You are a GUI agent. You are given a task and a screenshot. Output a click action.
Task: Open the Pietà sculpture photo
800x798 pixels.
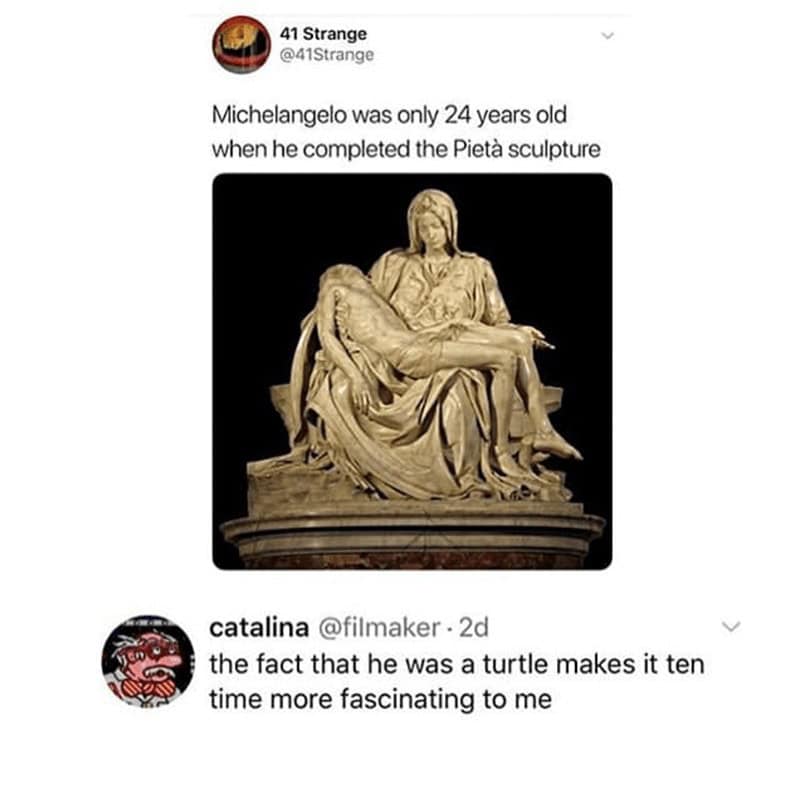(412, 371)
